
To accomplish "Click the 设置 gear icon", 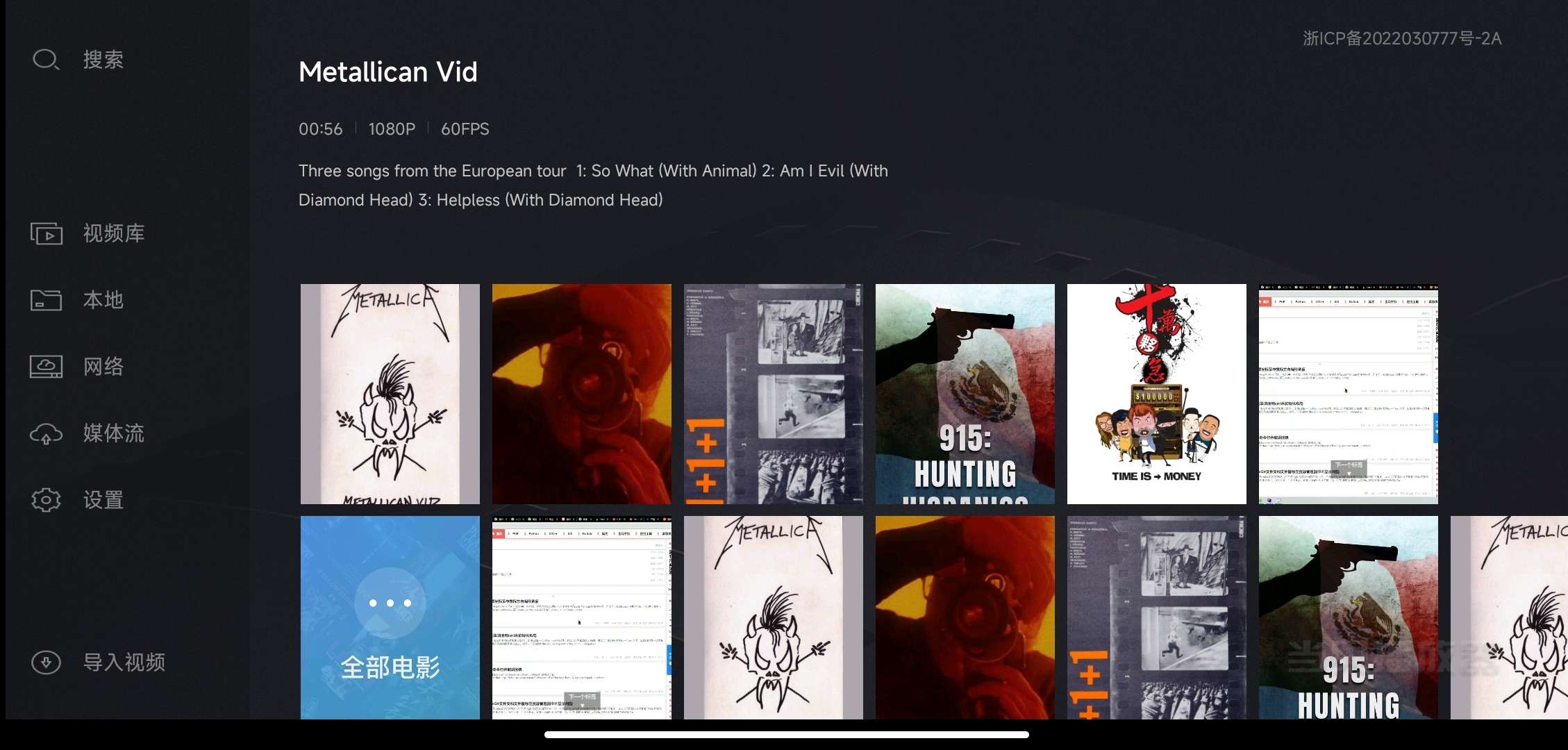I will (46, 500).
